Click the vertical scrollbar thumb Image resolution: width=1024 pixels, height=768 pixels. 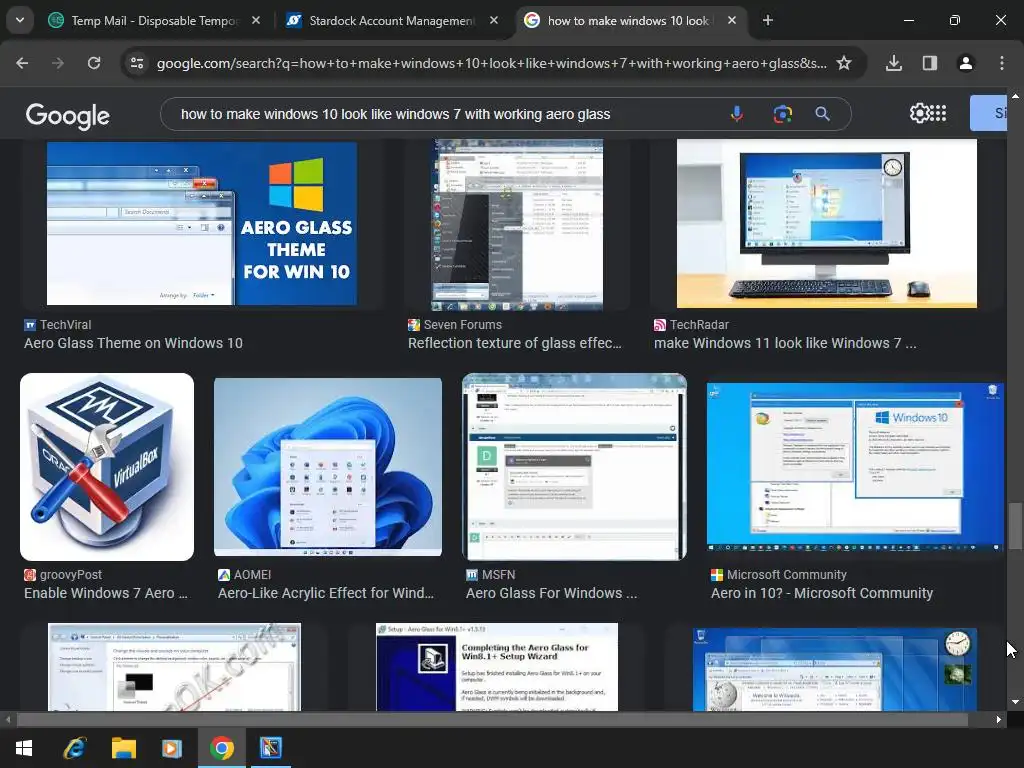(x=1014, y=526)
